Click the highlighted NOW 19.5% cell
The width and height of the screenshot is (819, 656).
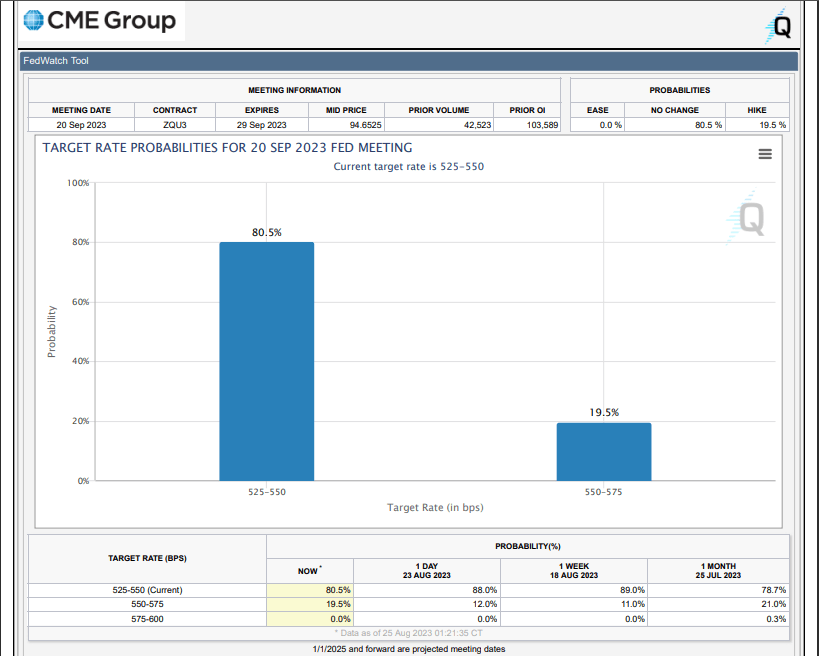(x=310, y=604)
